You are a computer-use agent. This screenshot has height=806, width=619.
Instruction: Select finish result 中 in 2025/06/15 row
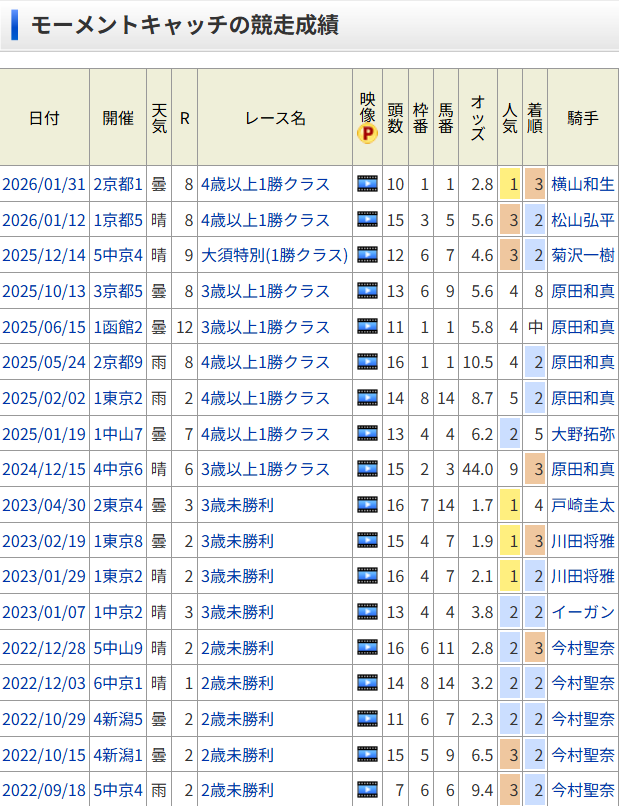click(535, 327)
